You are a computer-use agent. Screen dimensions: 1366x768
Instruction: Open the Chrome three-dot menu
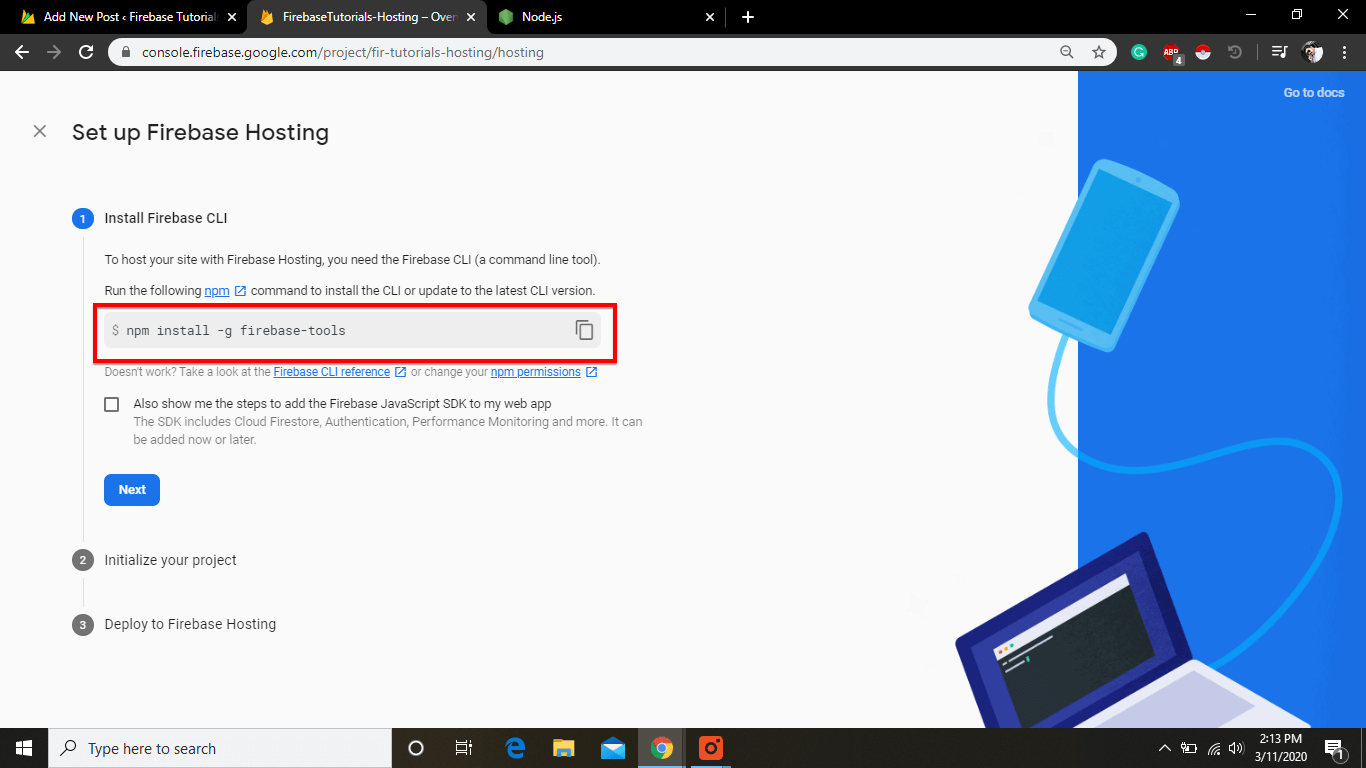coord(1344,52)
